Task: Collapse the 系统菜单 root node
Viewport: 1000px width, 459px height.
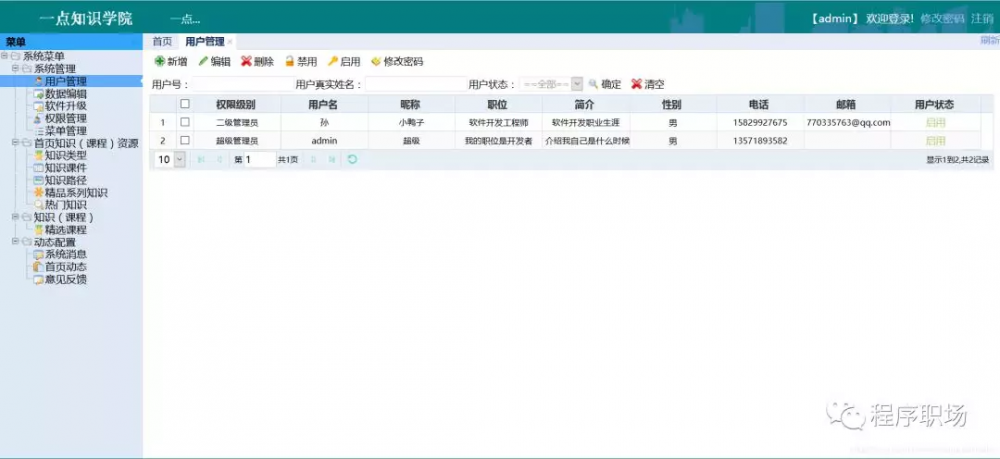Action: point(4,56)
